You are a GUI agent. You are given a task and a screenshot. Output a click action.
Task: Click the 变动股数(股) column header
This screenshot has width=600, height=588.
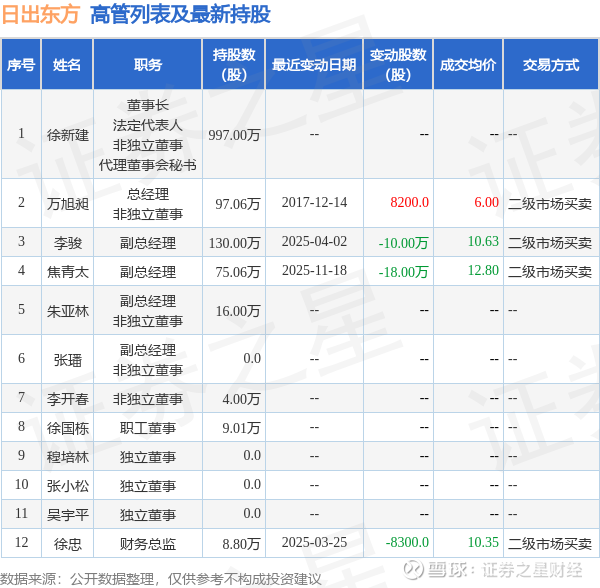[x=398, y=64]
